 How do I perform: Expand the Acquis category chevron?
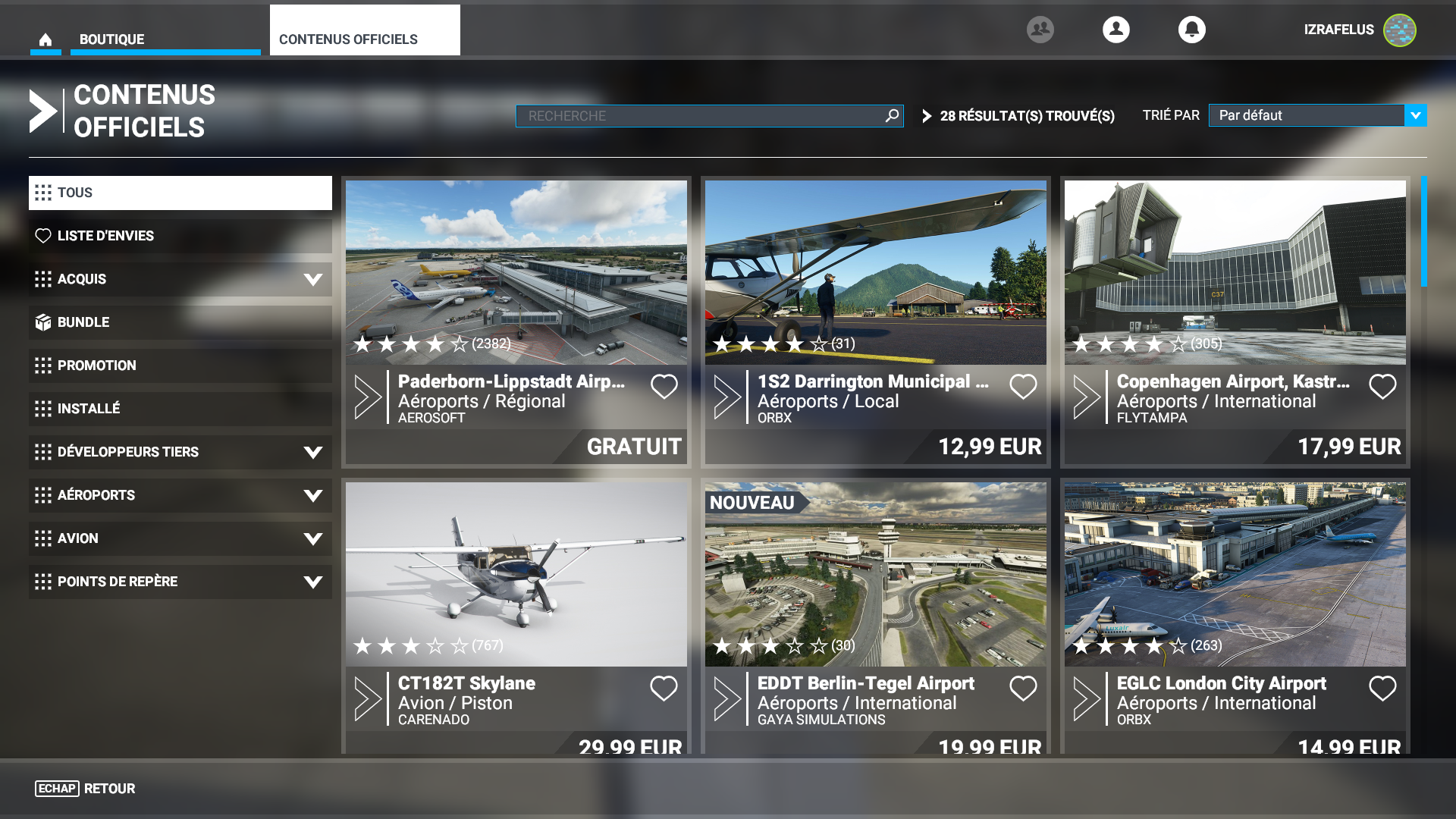(313, 279)
